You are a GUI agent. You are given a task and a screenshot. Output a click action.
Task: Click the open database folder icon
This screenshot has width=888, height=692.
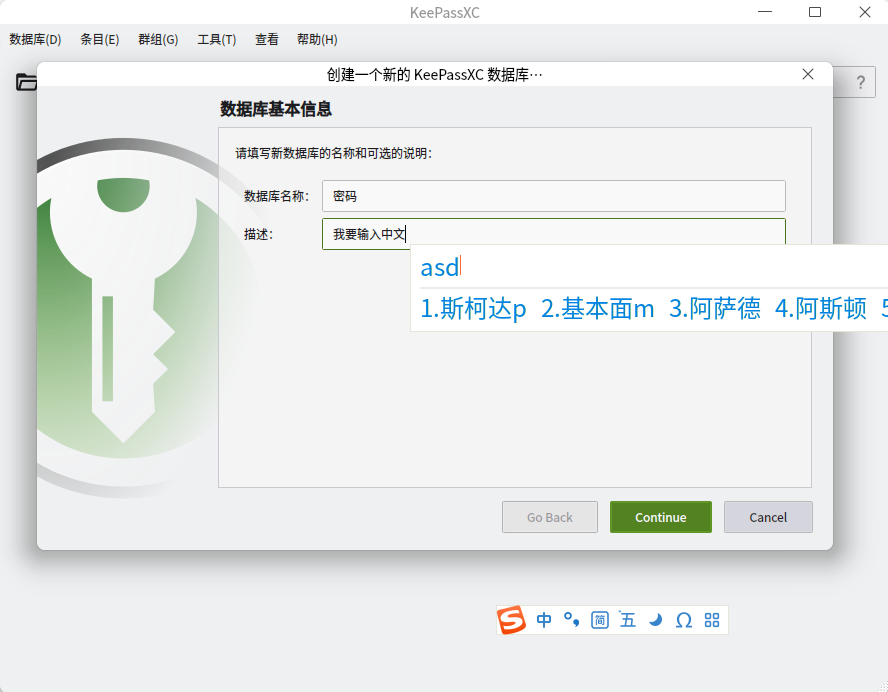(x=25, y=82)
